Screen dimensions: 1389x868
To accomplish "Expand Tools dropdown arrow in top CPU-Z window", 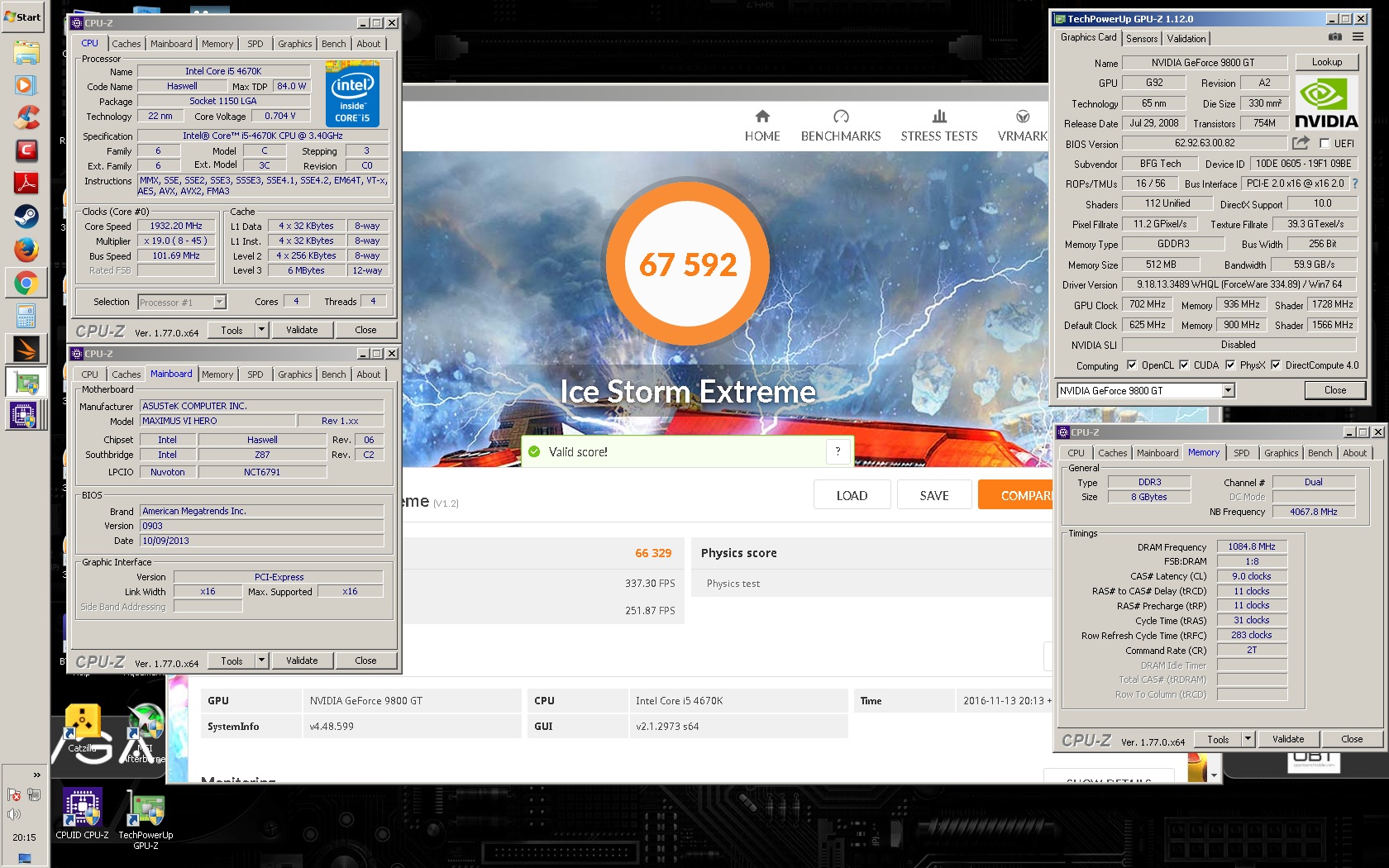I will click(262, 330).
